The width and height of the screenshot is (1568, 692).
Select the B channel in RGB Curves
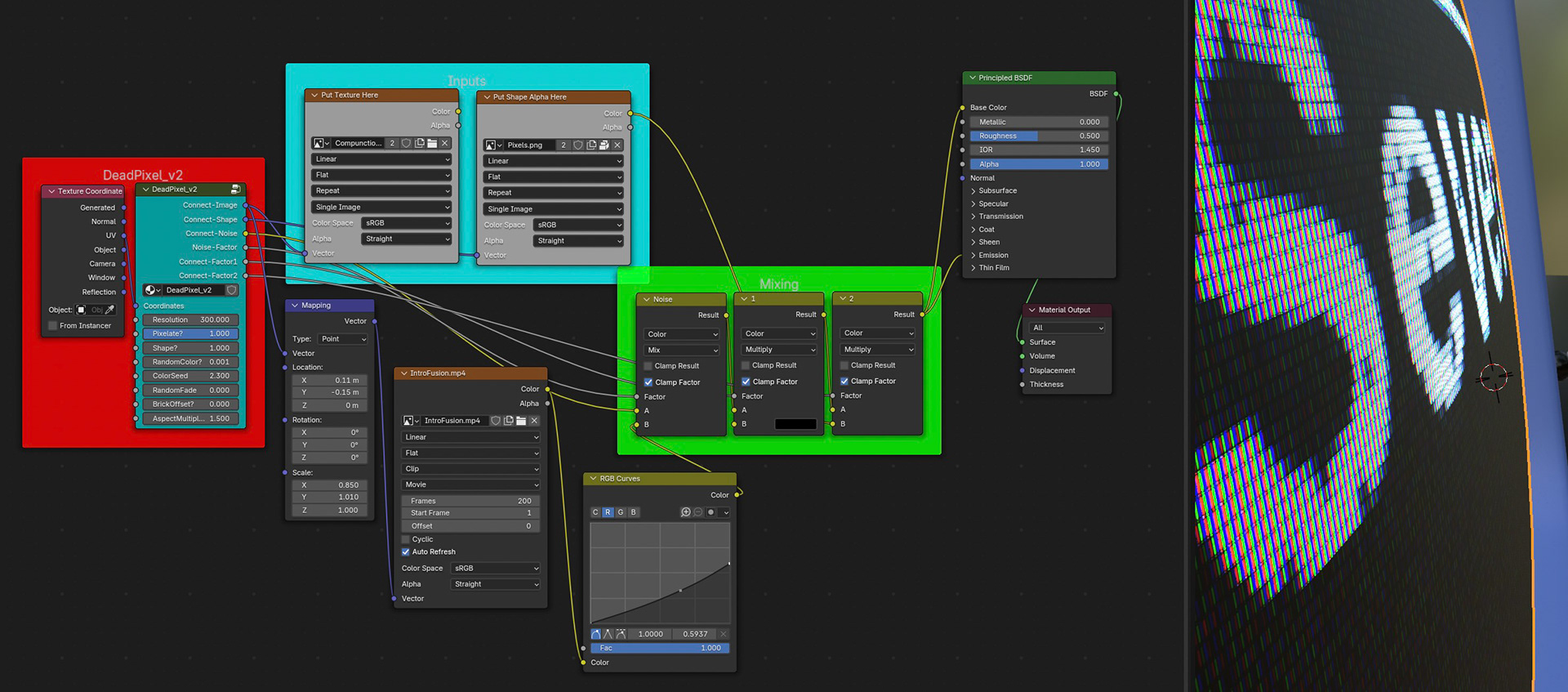point(633,512)
